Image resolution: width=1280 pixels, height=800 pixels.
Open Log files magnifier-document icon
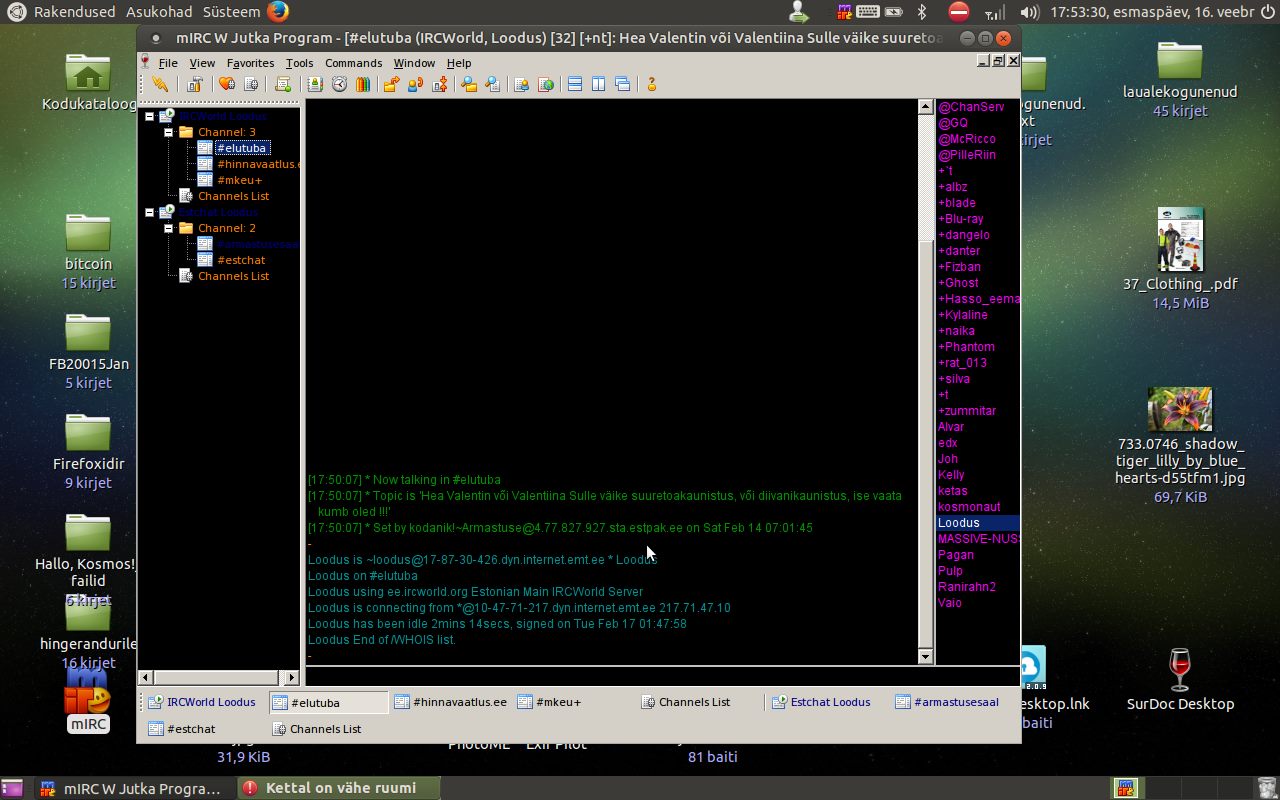coord(492,84)
